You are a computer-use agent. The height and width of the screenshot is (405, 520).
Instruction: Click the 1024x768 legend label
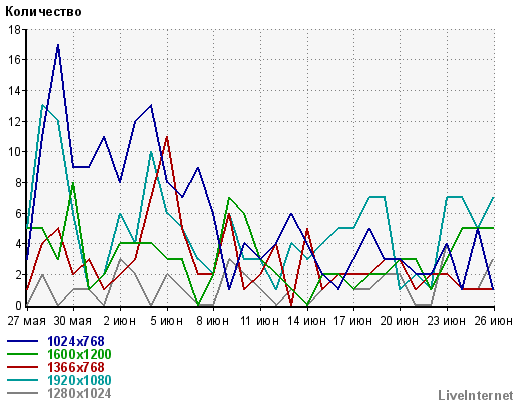click(76, 341)
